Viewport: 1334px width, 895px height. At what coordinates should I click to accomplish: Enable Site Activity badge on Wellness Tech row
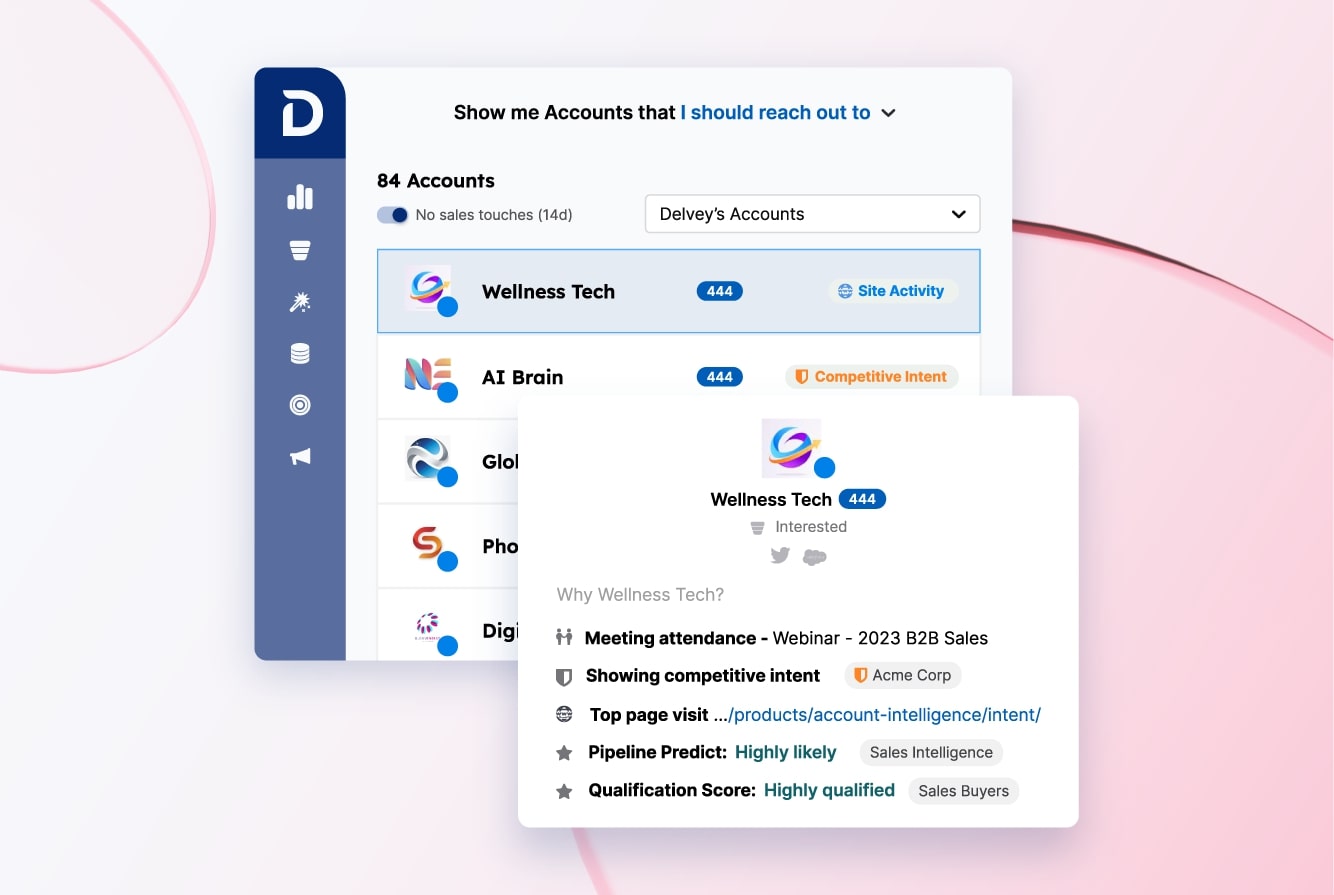pyautogui.click(x=892, y=291)
